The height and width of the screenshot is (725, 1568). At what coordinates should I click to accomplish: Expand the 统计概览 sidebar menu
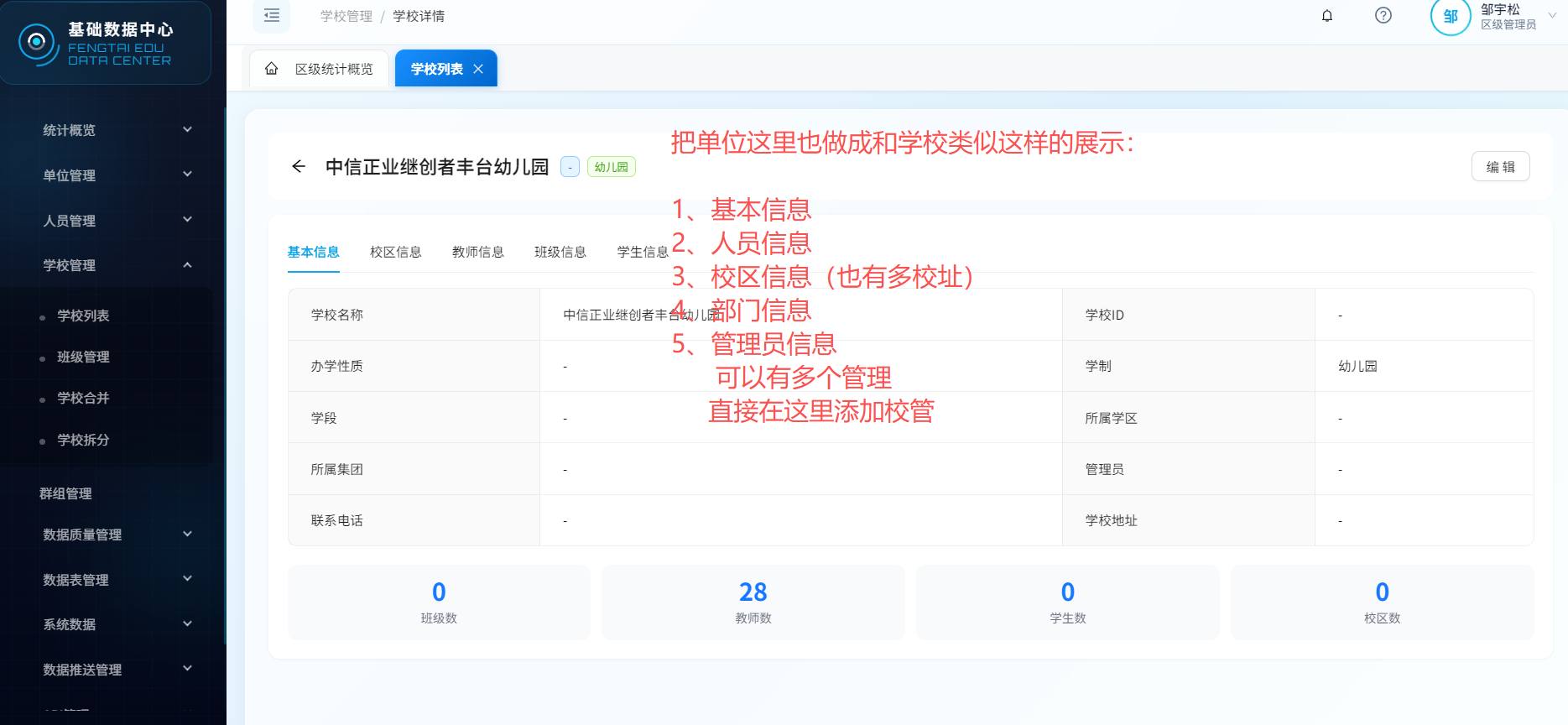[117, 130]
